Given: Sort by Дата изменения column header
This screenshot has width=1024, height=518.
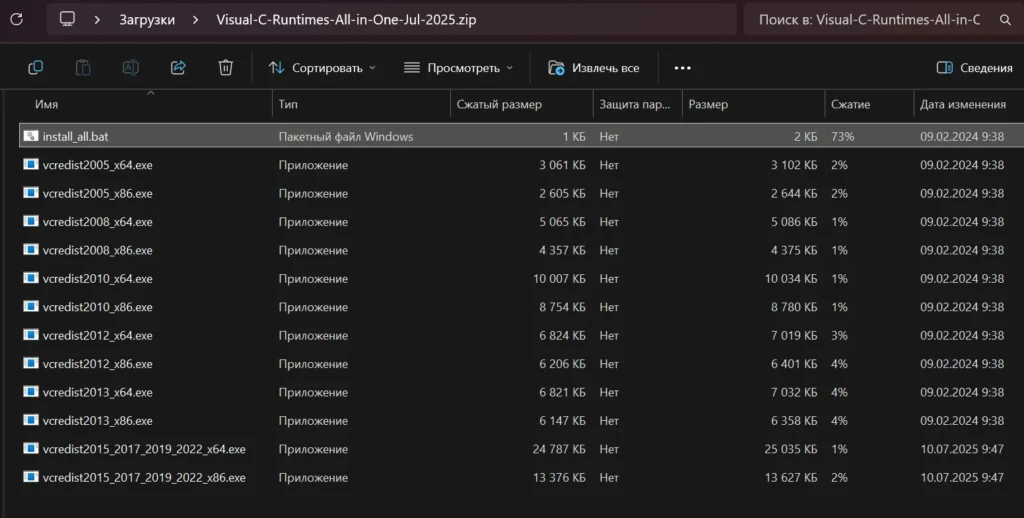Looking at the screenshot, I should point(962,104).
